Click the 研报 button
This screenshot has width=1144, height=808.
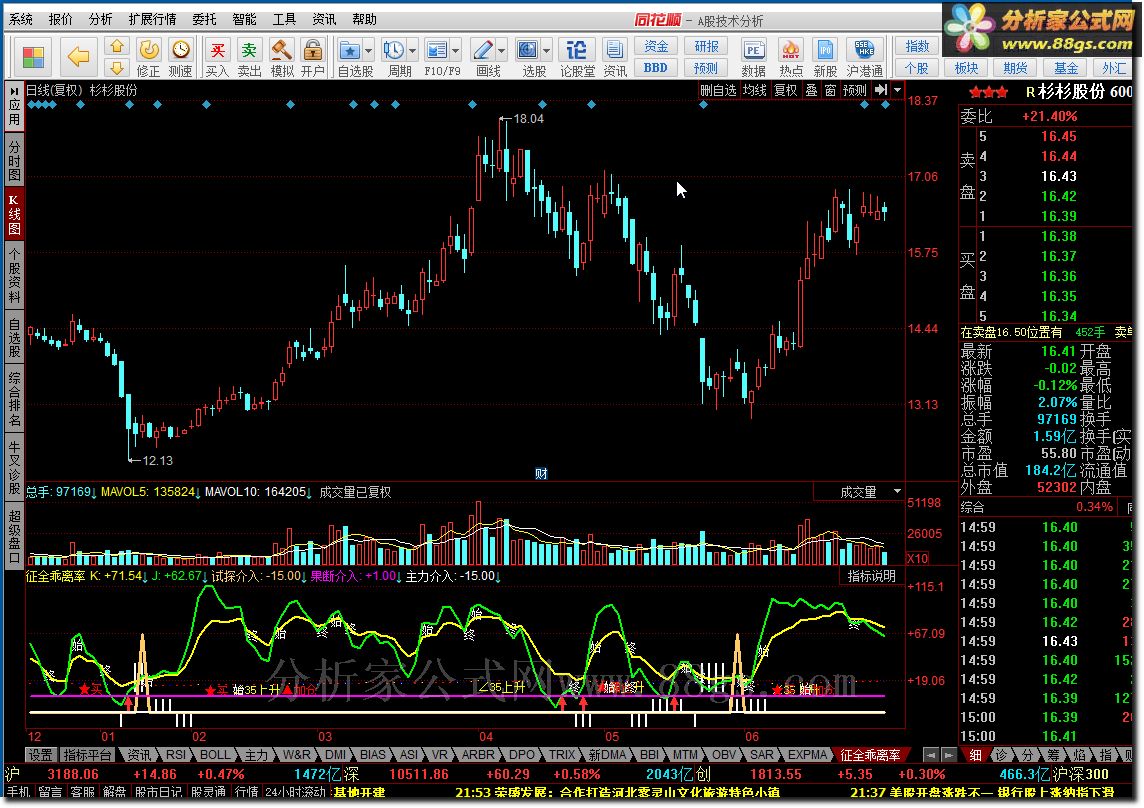pos(706,46)
